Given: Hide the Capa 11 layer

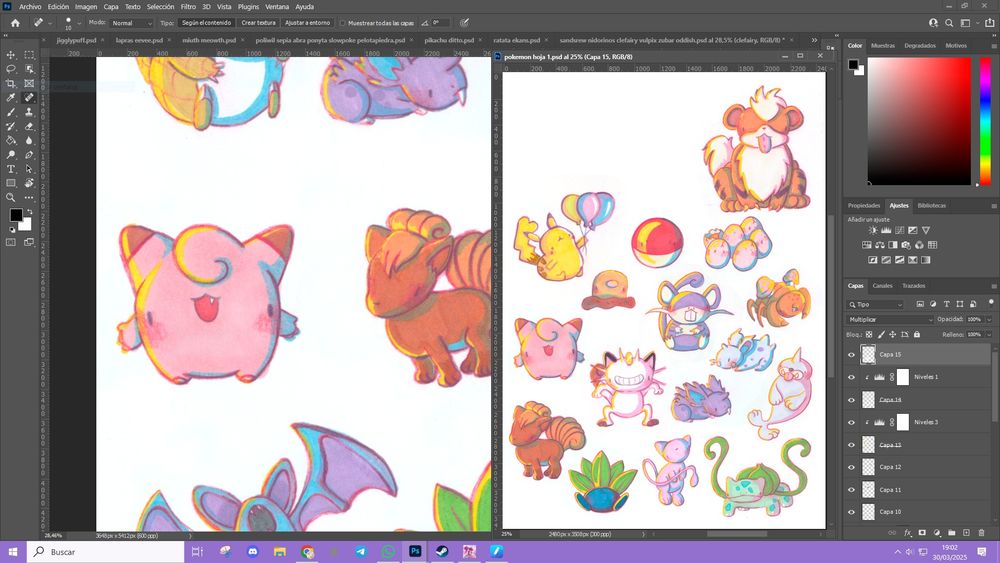Looking at the screenshot, I should click(x=851, y=490).
